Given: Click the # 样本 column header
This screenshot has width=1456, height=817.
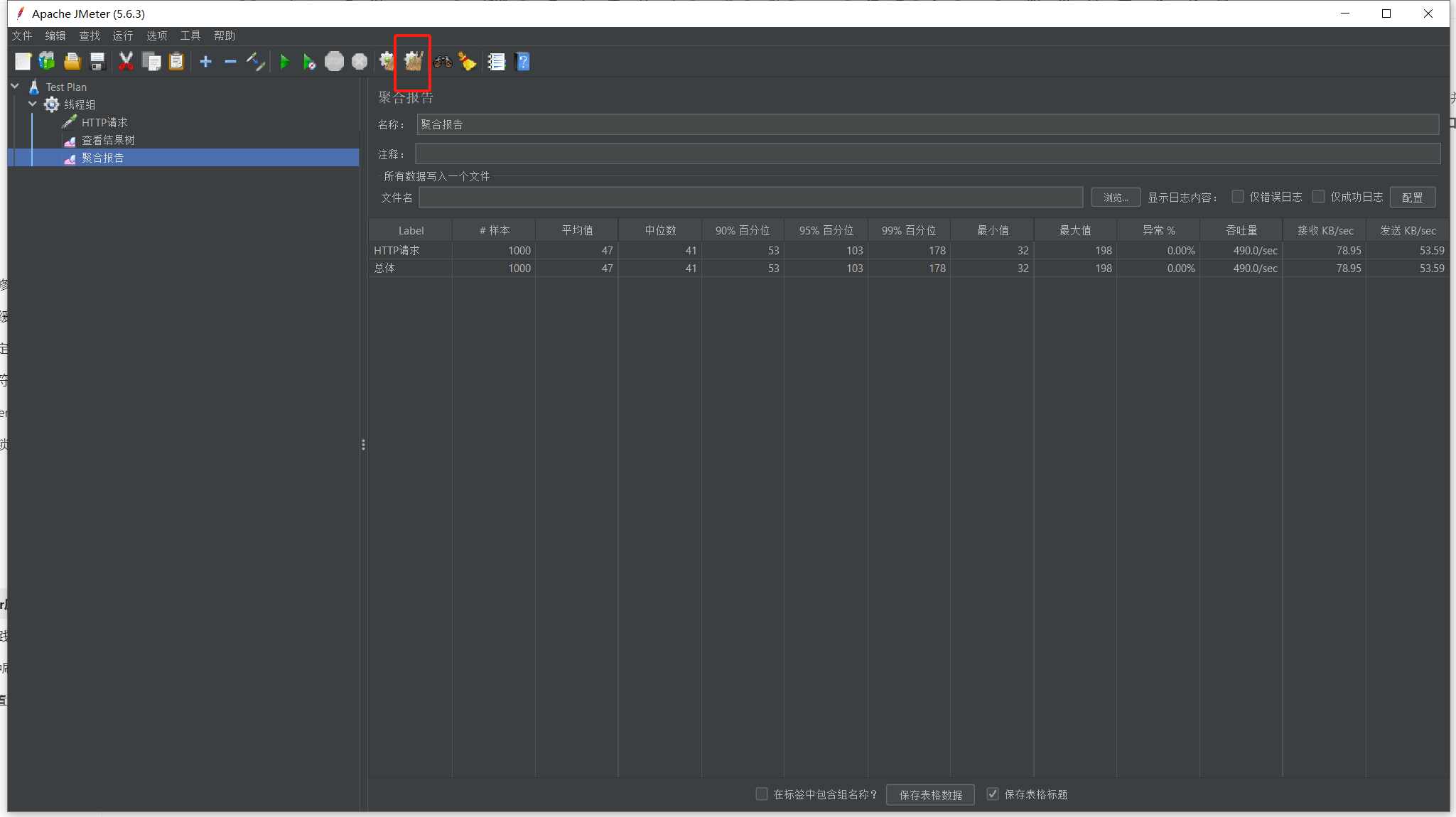Looking at the screenshot, I should tap(494, 230).
